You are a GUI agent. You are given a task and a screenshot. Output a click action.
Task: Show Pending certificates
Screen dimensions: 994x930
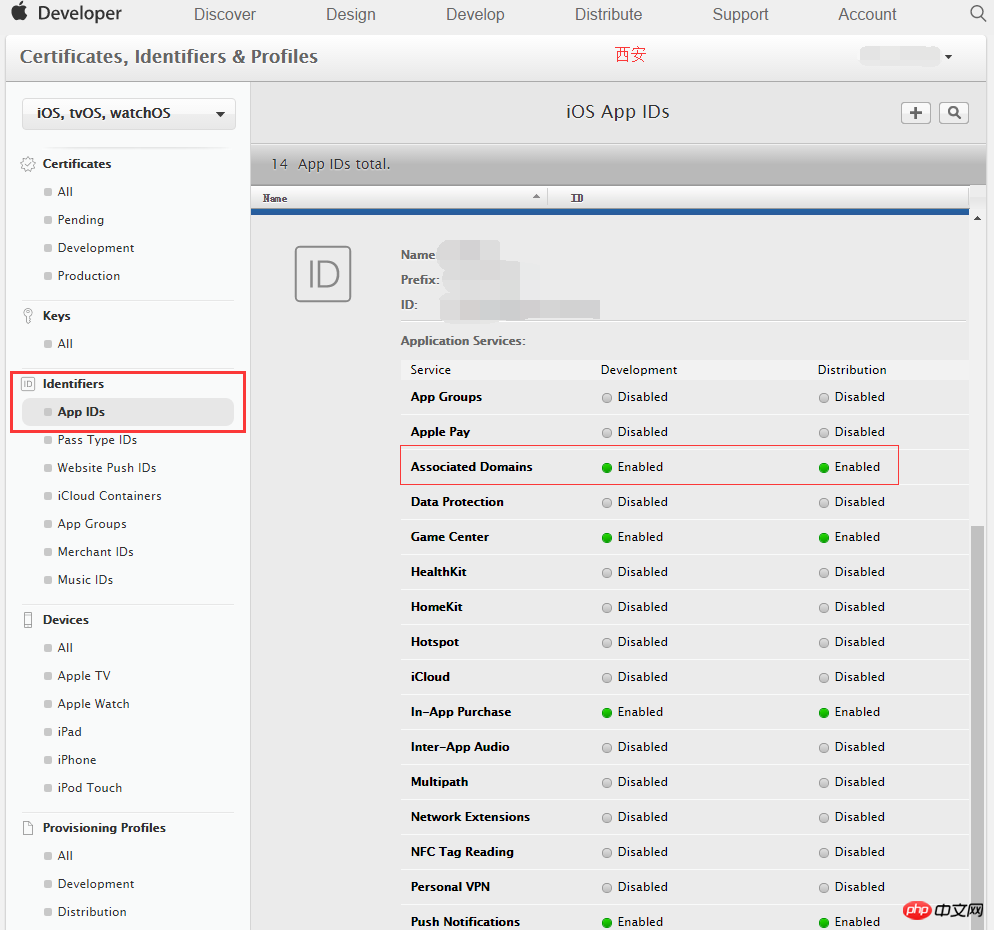pyautogui.click(x=81, y=219)
